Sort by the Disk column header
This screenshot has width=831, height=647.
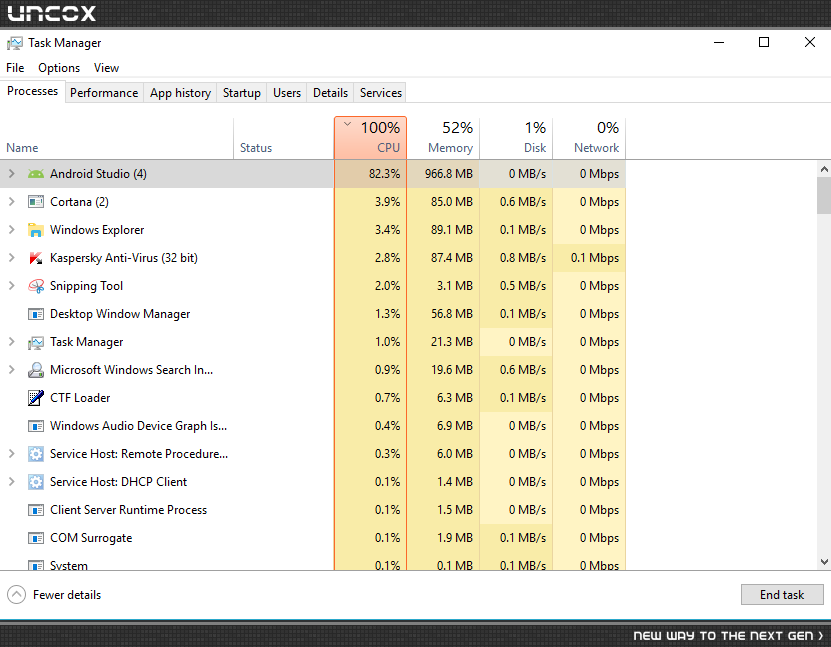coord(516,138)
